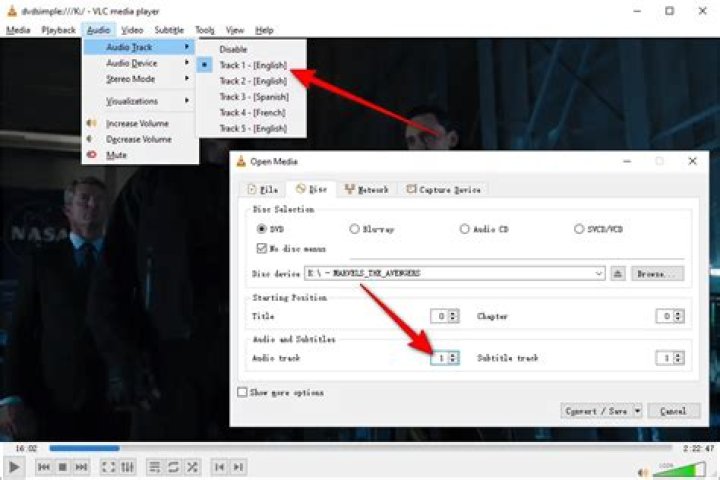This screenshot has height=480, width=720.
Task: Open the Video menu
Action: click(x=132, y=30)
